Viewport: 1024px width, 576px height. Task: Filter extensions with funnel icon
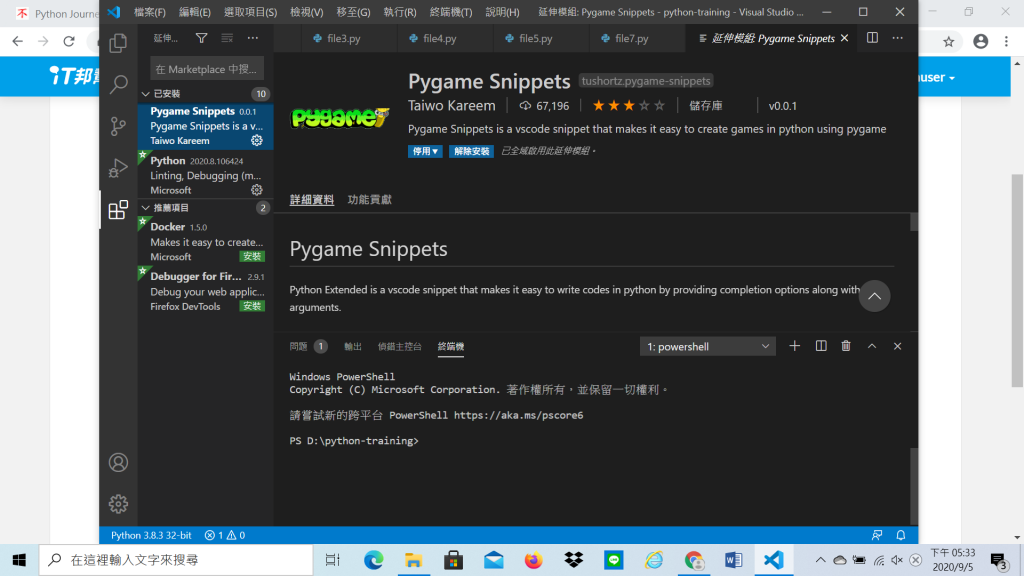[201, 39]
